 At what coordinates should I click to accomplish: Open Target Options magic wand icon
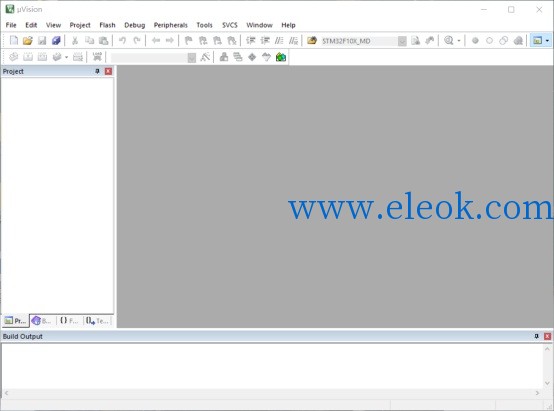(205, 57)
